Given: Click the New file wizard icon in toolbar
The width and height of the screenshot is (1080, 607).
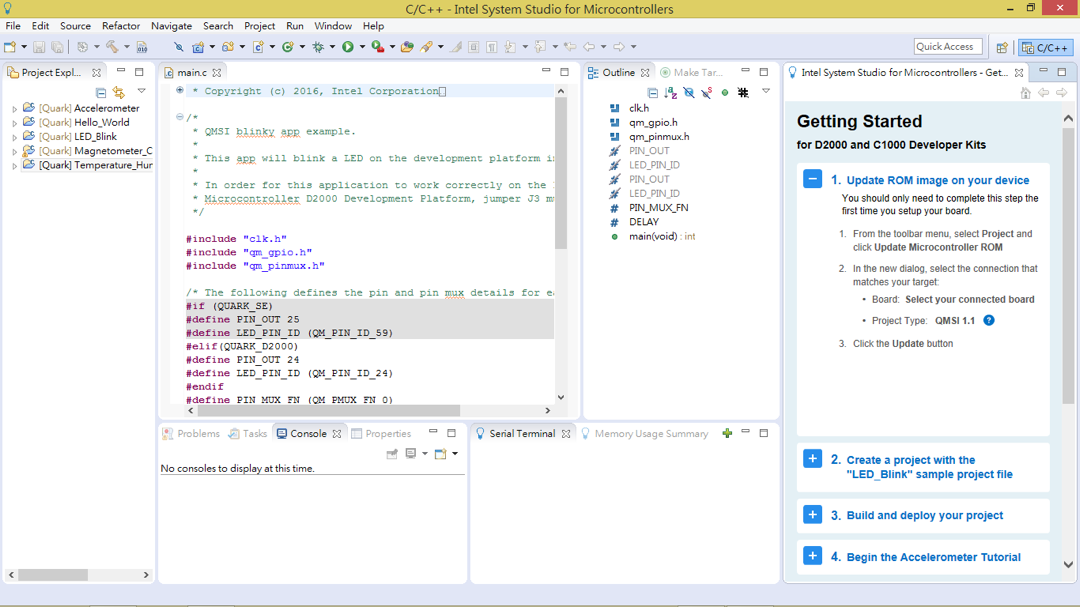Looking at the screenshot, I should click(x=10, y=47).
